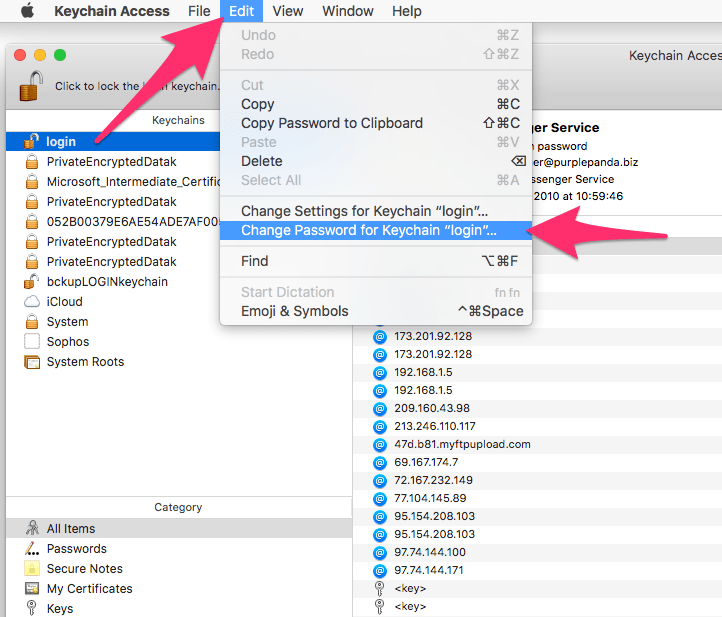Click the key icon of the last <key> row
Screen dimensions: 722x617
click(379, 606)
